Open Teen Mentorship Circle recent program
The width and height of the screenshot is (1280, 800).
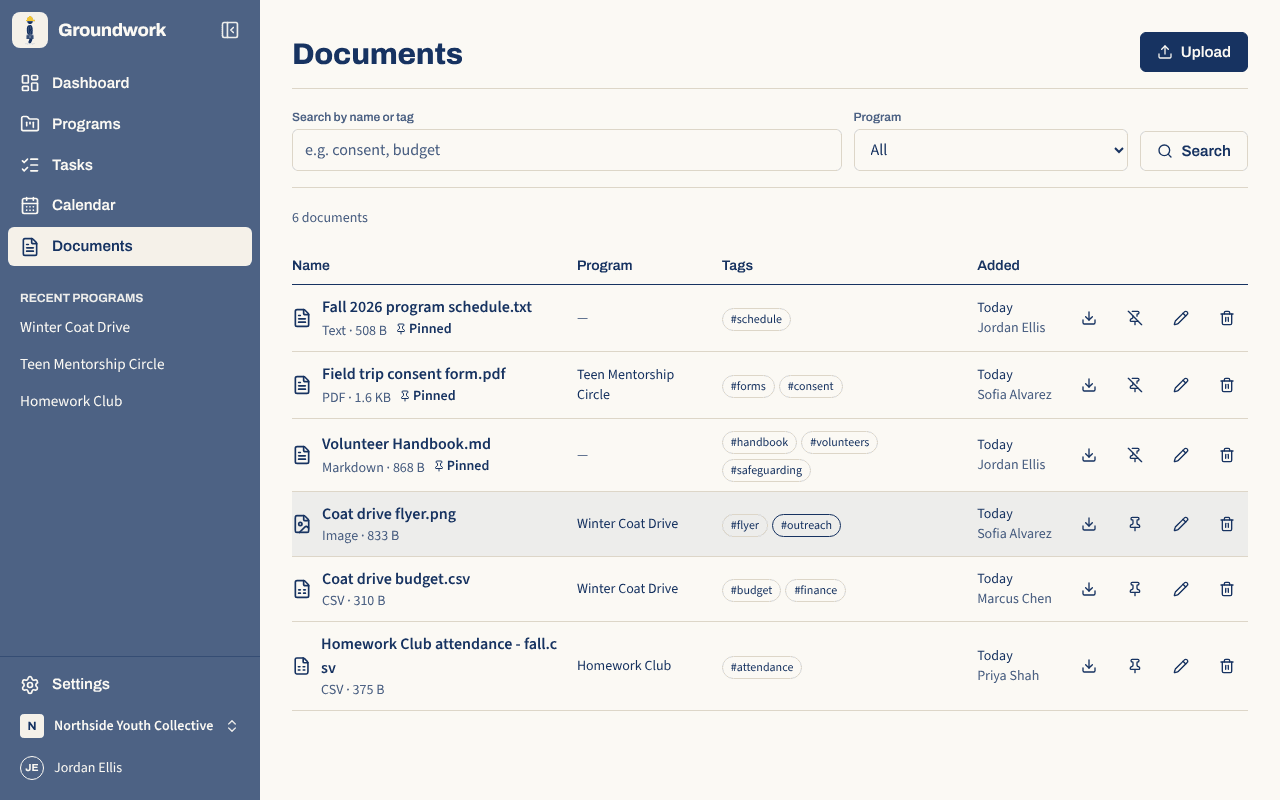(x=130, y=364)
